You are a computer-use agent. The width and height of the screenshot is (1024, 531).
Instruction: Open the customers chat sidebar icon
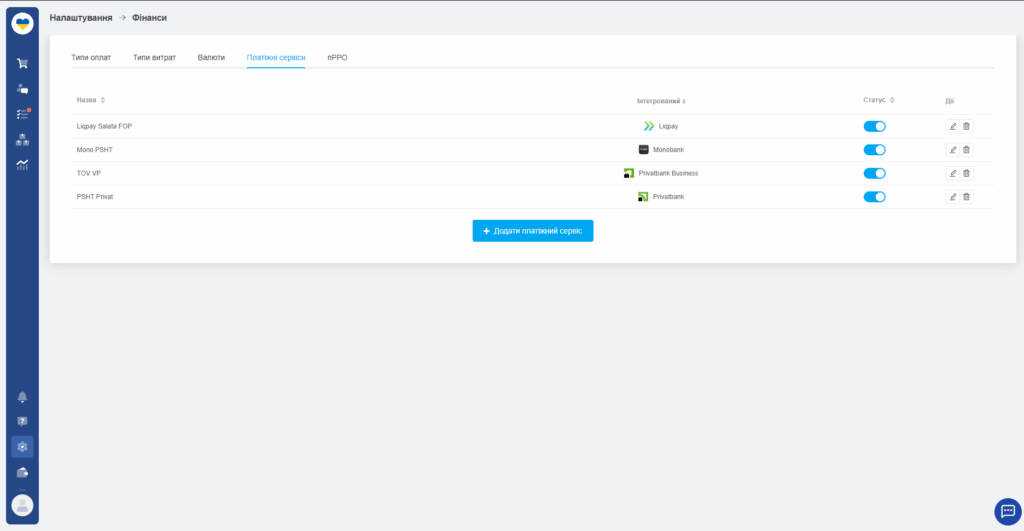click(22, 89)
